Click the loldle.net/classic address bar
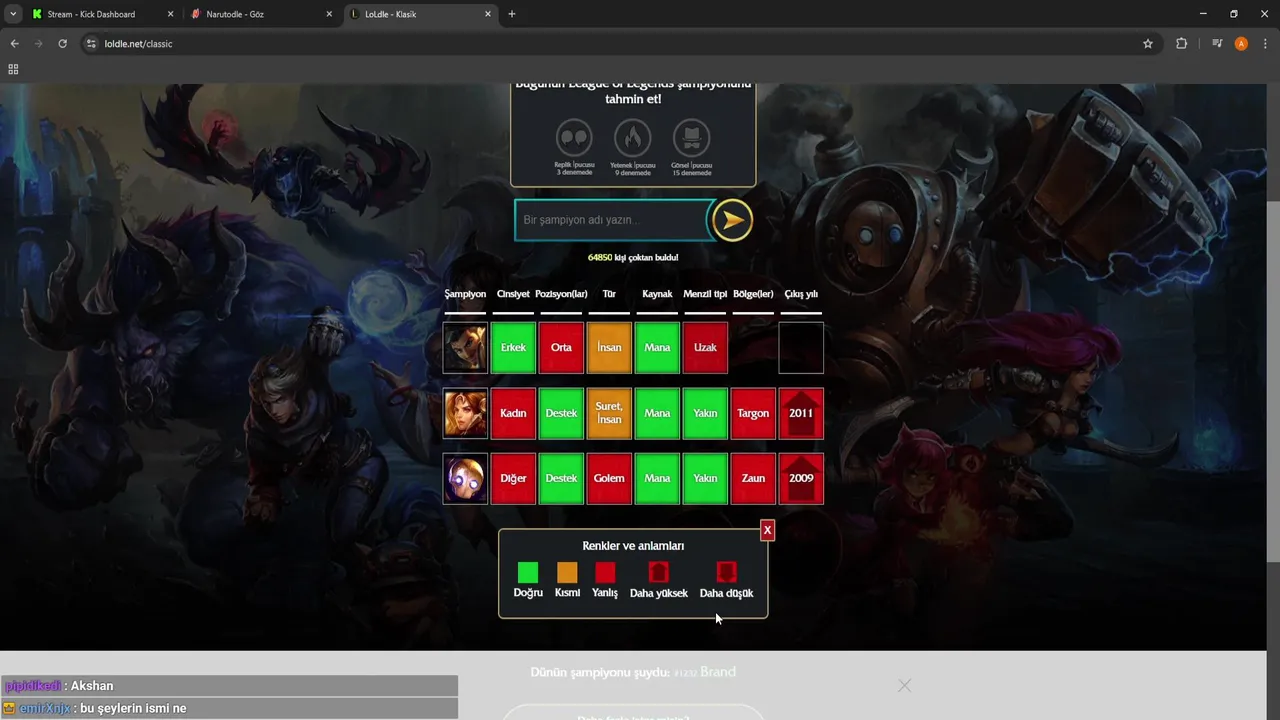Viewport: 1280px width, 720px height. click(620, 44)
